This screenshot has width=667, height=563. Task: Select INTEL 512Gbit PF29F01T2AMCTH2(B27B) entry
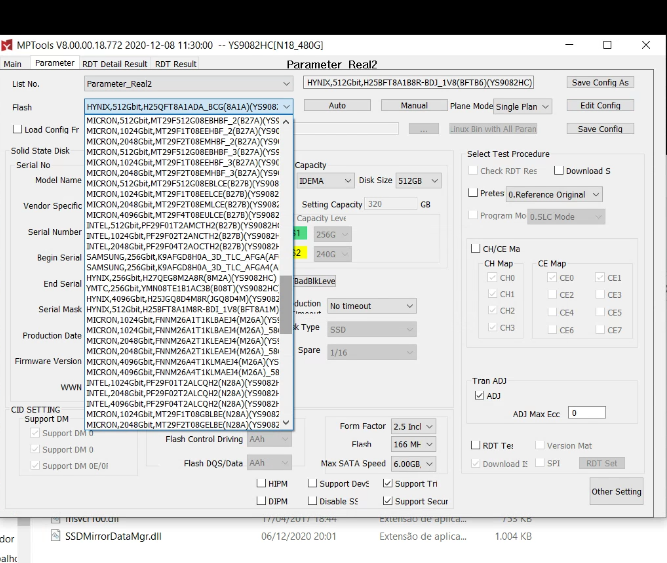[x=183, y=225]
